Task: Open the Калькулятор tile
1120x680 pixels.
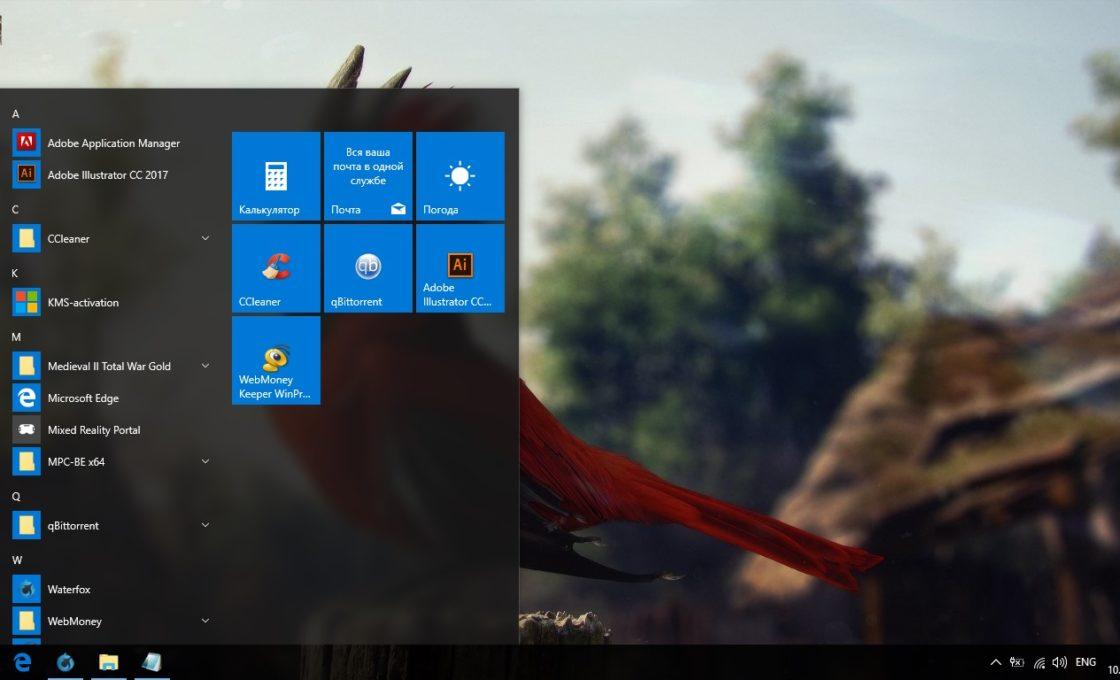Action: coord(276,176)
